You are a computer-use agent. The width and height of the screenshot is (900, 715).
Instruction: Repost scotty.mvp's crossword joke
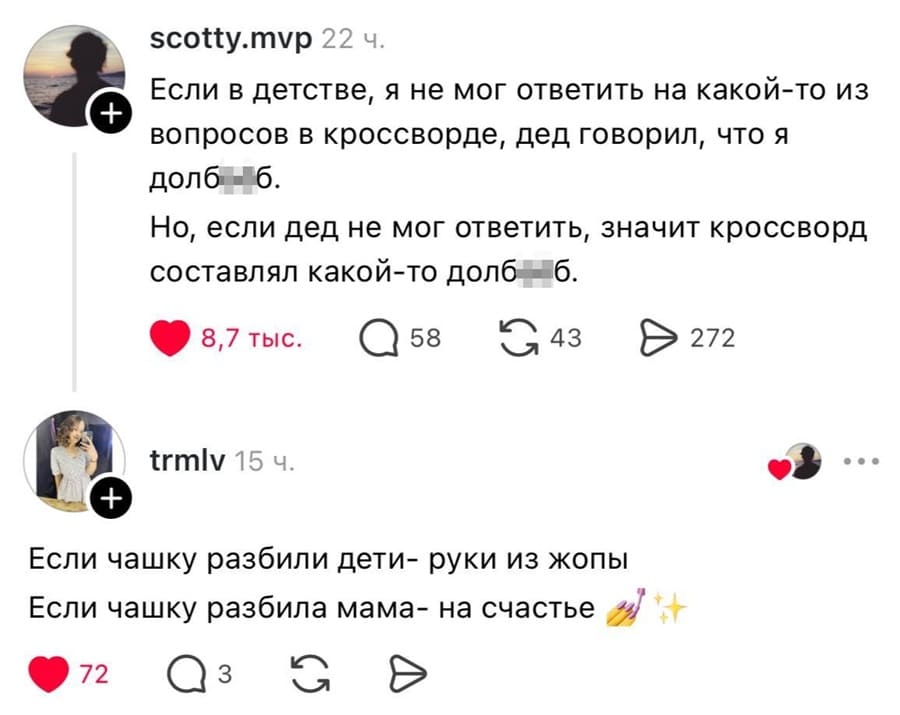point(519,337)
